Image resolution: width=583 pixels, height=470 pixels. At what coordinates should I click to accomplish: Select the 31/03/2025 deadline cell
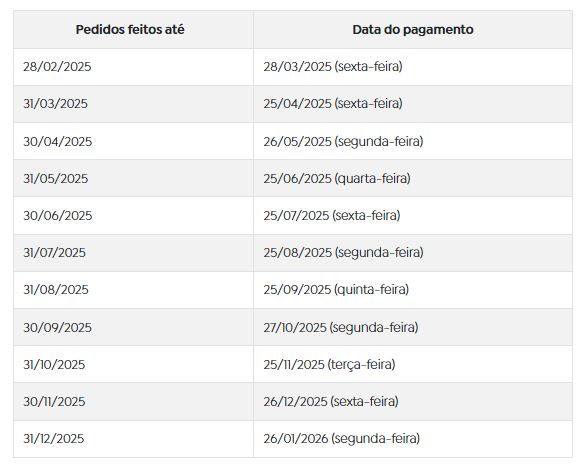tap(133, 104)
